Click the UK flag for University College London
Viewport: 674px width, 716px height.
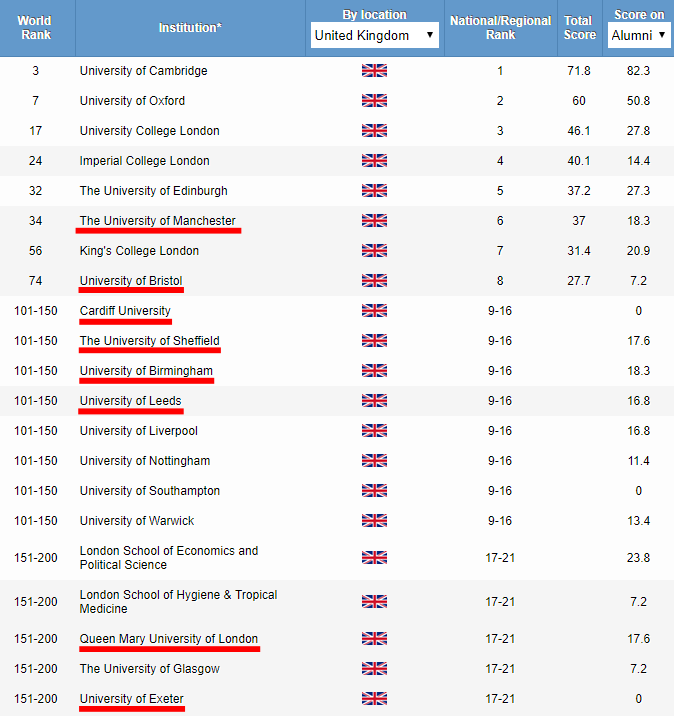pos(374,131)
